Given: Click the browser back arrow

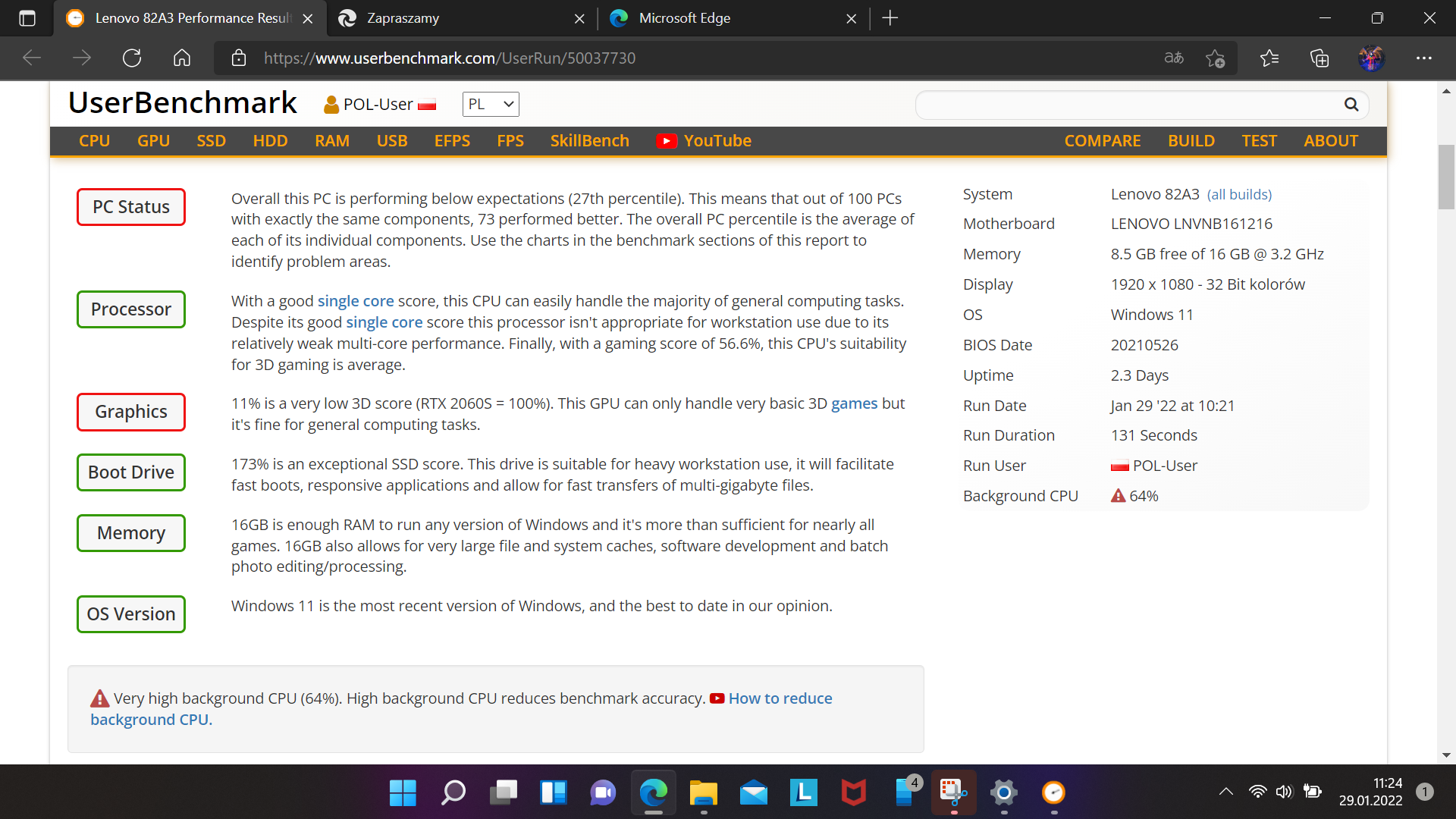Looking at the screenshot, I should click(32, 58).
